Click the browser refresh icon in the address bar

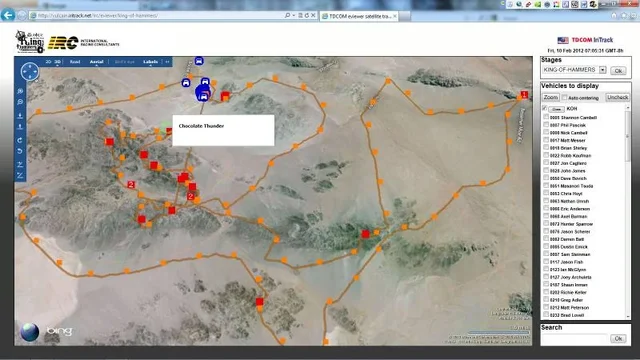[x=307, y=16]
